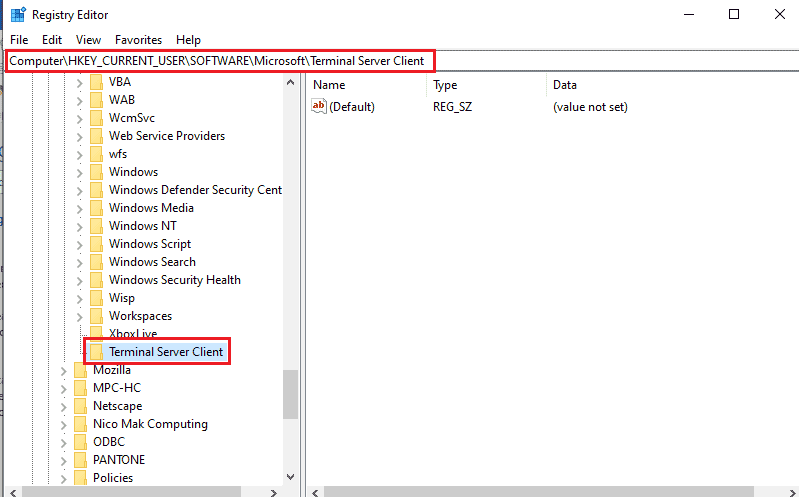The image size is (799, 497).
Task: Click the WAB folder icon
Action: (96, 99)
